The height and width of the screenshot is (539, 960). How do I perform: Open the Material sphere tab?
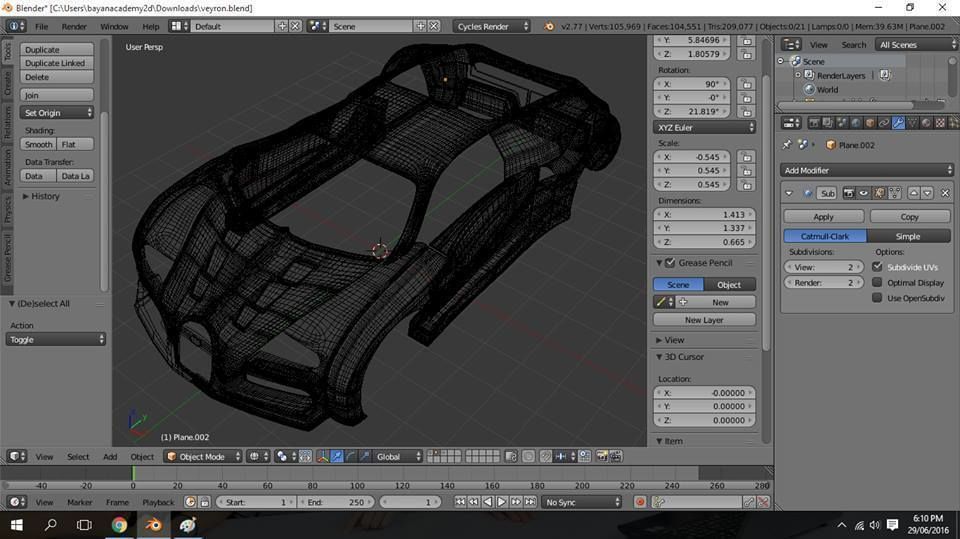pyautogui.click(x=926, y=123)
